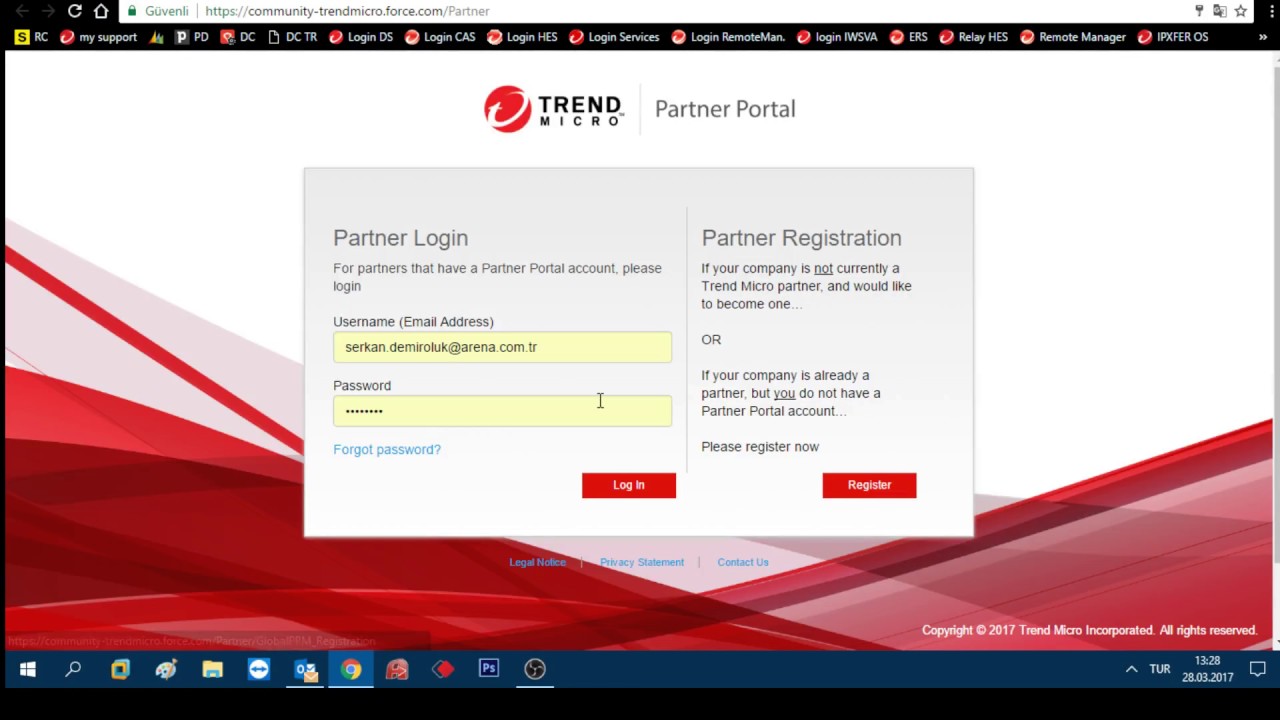The height and width of the screenshot is (720, 1280).
Task: Open the Remote Manager bookmark
Action: pos(1073,37)
